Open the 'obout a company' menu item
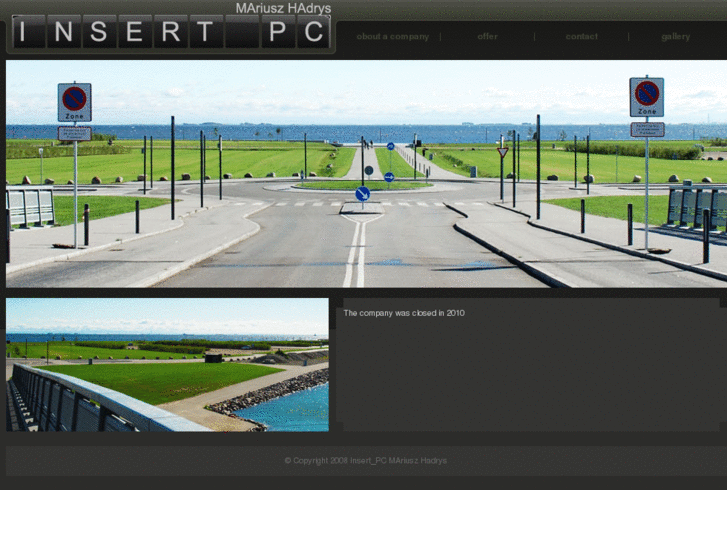727x545 pixels. click(x=393, y=37)
